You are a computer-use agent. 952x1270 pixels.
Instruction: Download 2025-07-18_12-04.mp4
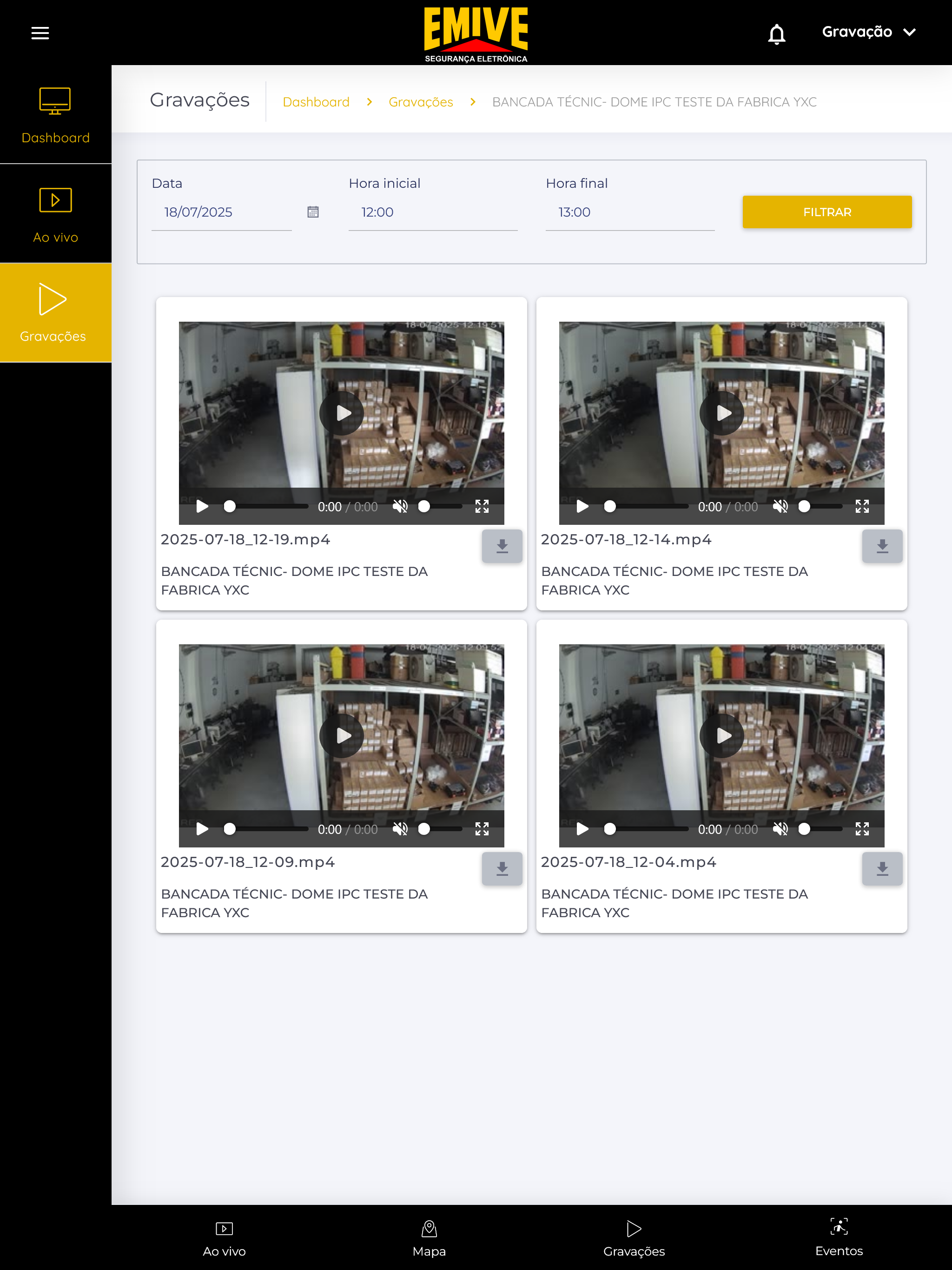click(x=882, y=869)
